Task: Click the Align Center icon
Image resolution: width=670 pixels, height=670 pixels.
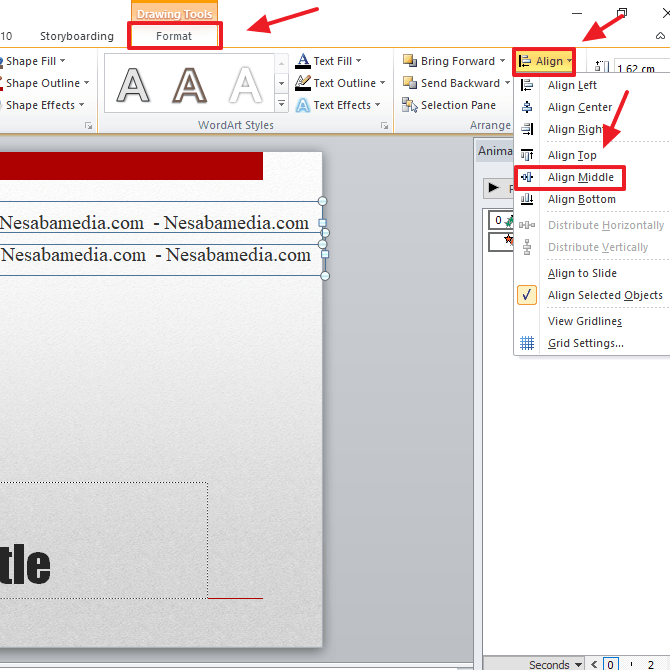Action: (x=527, y=107)
